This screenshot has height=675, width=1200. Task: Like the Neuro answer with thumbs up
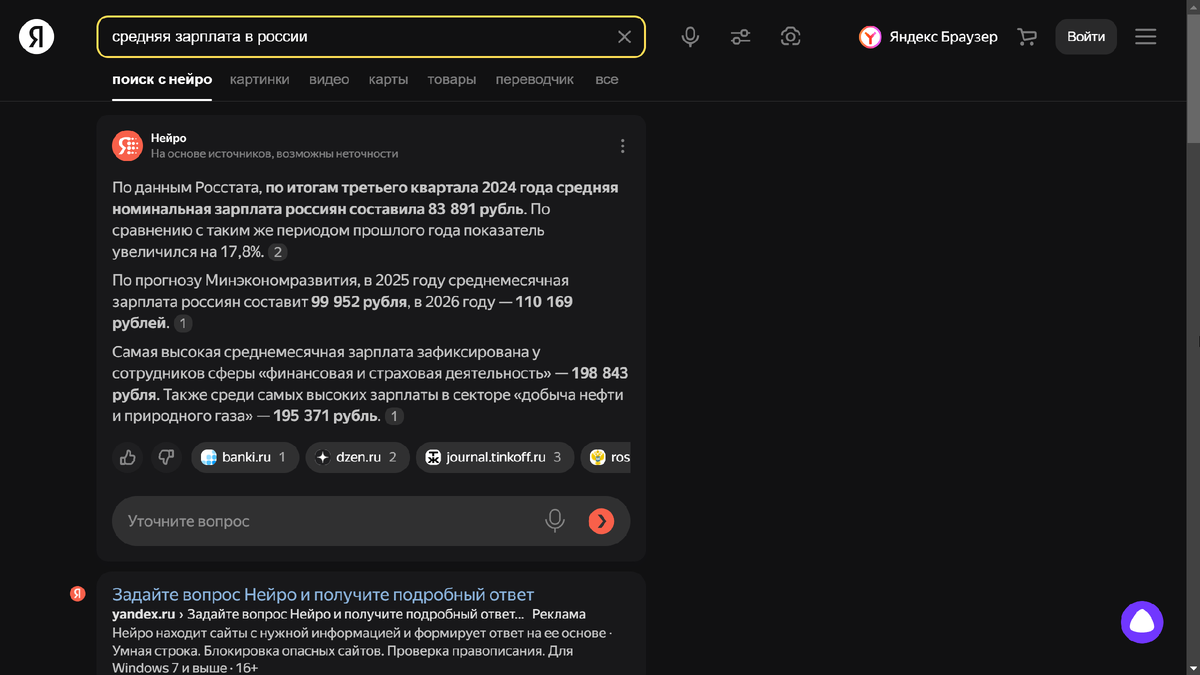click(128, 457)
